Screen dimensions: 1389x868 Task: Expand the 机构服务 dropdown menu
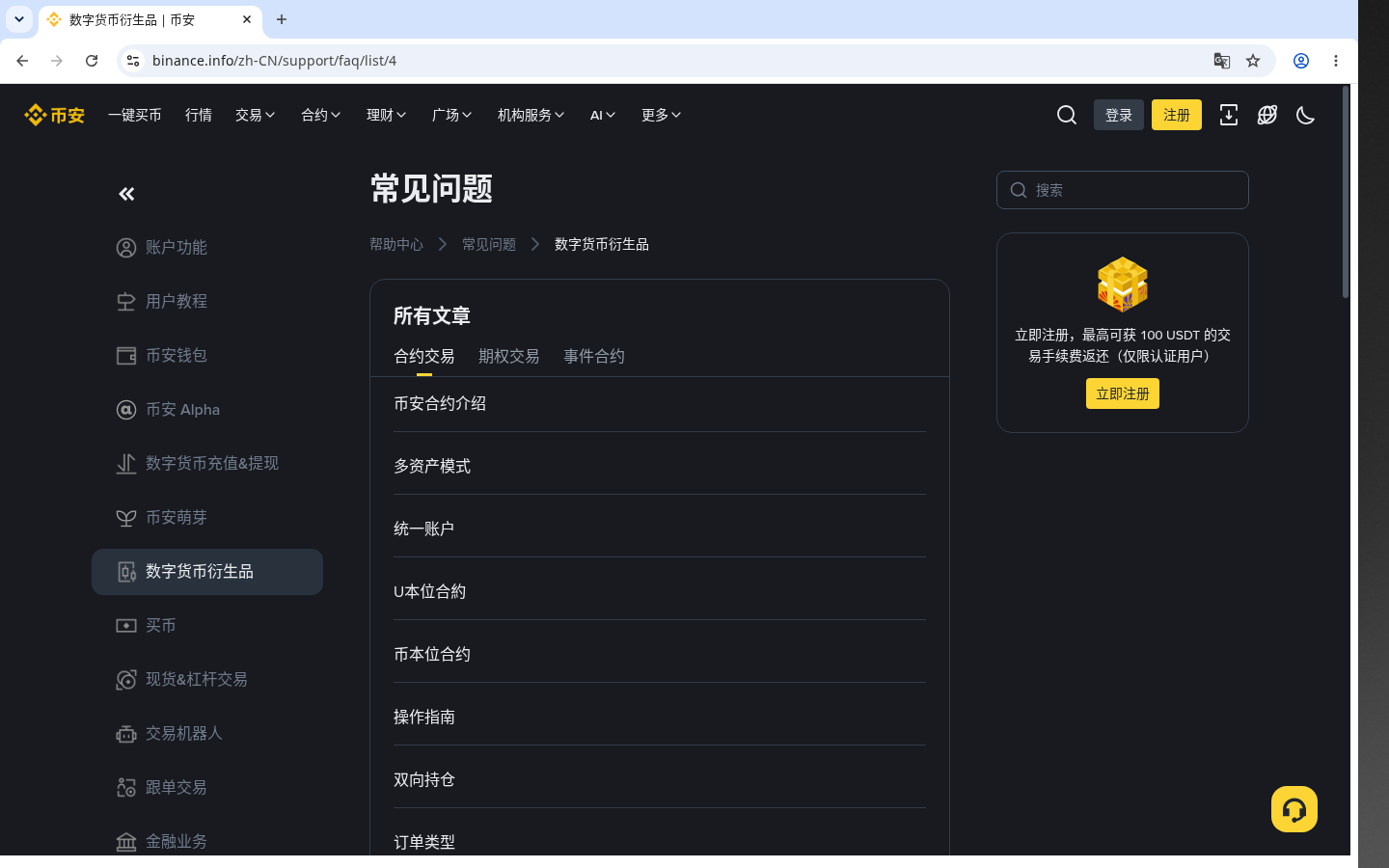(531, 116)
